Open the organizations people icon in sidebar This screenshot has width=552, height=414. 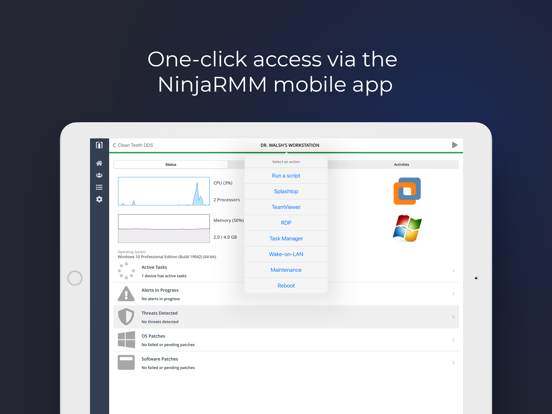[x=99, y=175]
